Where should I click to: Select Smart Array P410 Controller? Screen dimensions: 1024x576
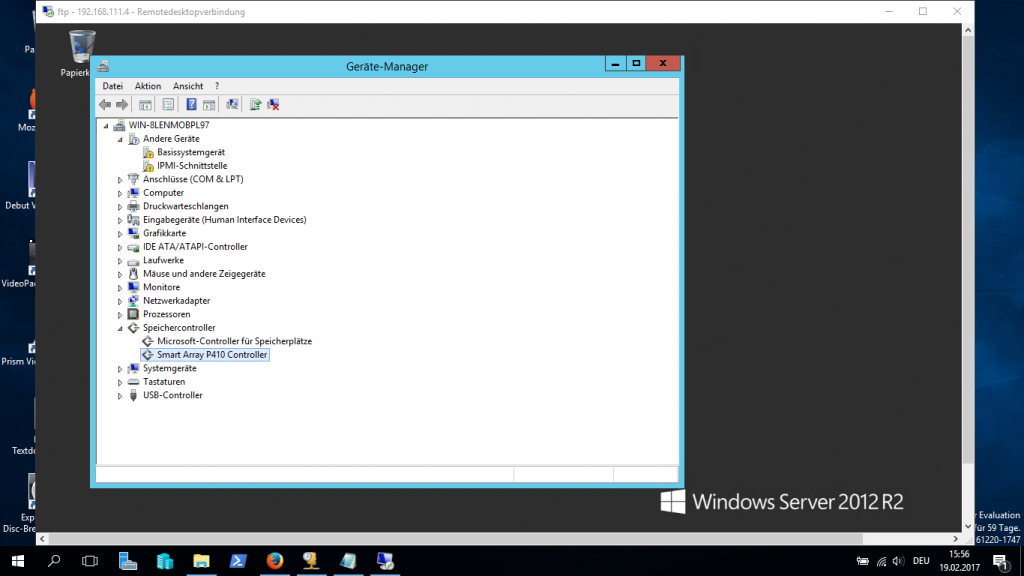(x=212, y=355)
